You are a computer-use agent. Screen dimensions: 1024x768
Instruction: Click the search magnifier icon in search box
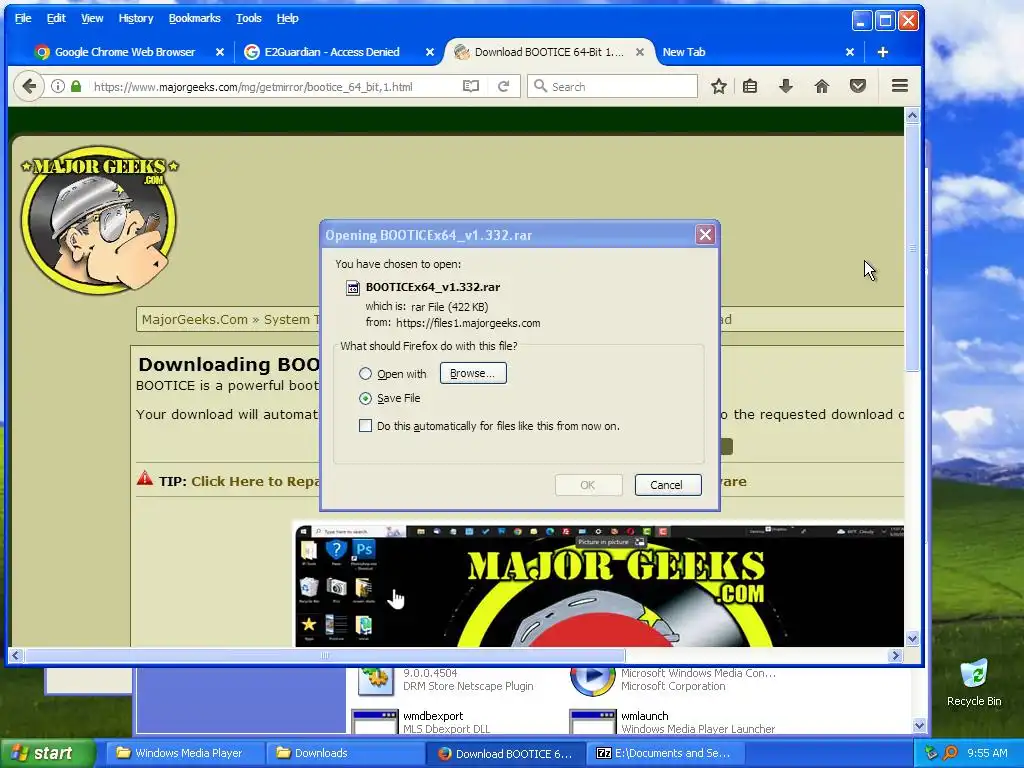pyautogui.click(x=540, y=86)
